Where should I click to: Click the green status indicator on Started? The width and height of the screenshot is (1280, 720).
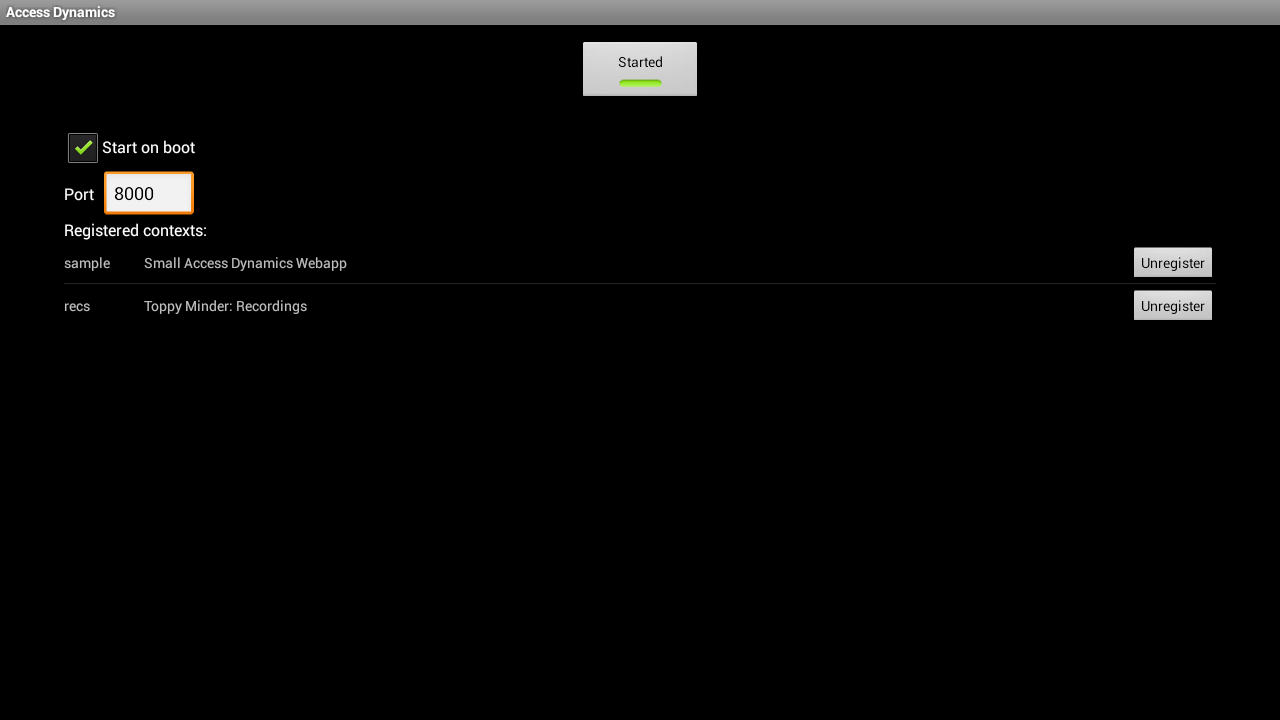click(x=640, y=83)
